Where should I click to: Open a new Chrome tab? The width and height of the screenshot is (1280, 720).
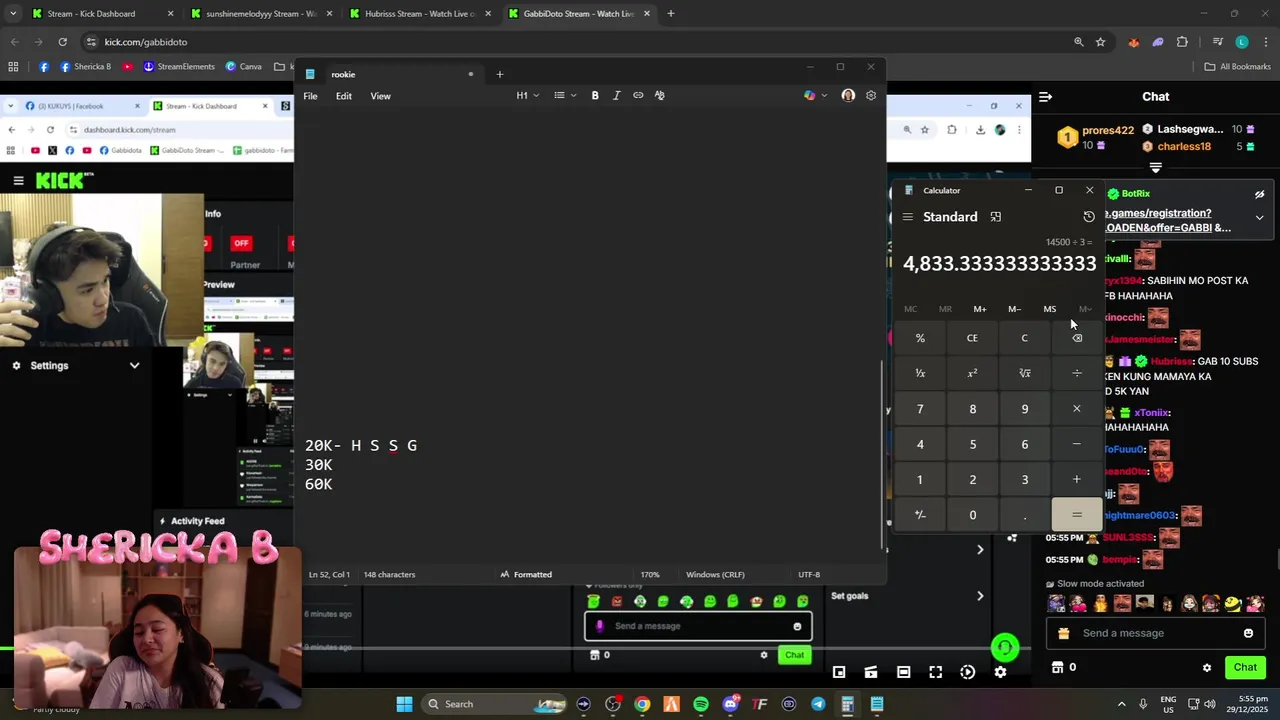[x=671, y=14]
